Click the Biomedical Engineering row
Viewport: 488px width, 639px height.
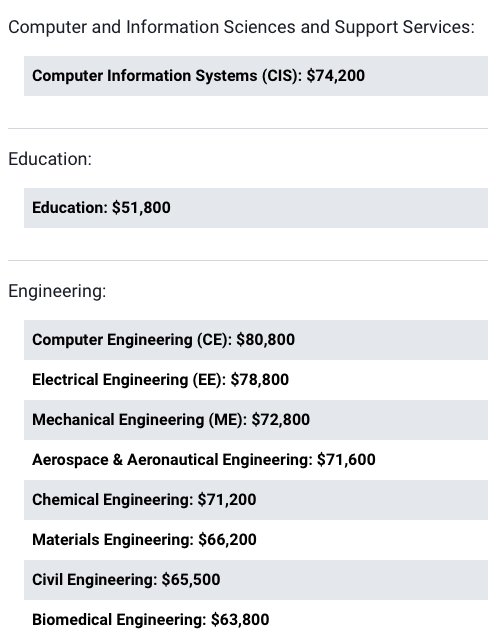pyautogui.click(x=256, y=619)
